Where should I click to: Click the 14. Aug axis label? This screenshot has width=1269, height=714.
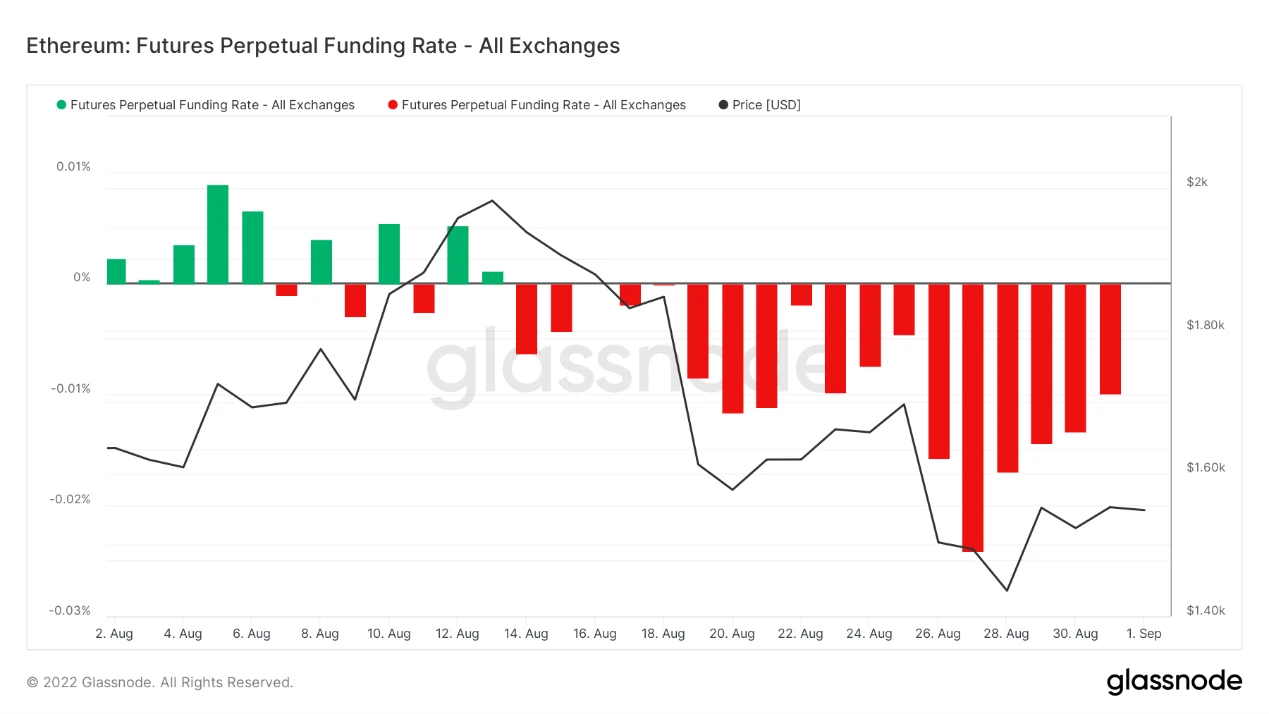click(x=526, y=634)
